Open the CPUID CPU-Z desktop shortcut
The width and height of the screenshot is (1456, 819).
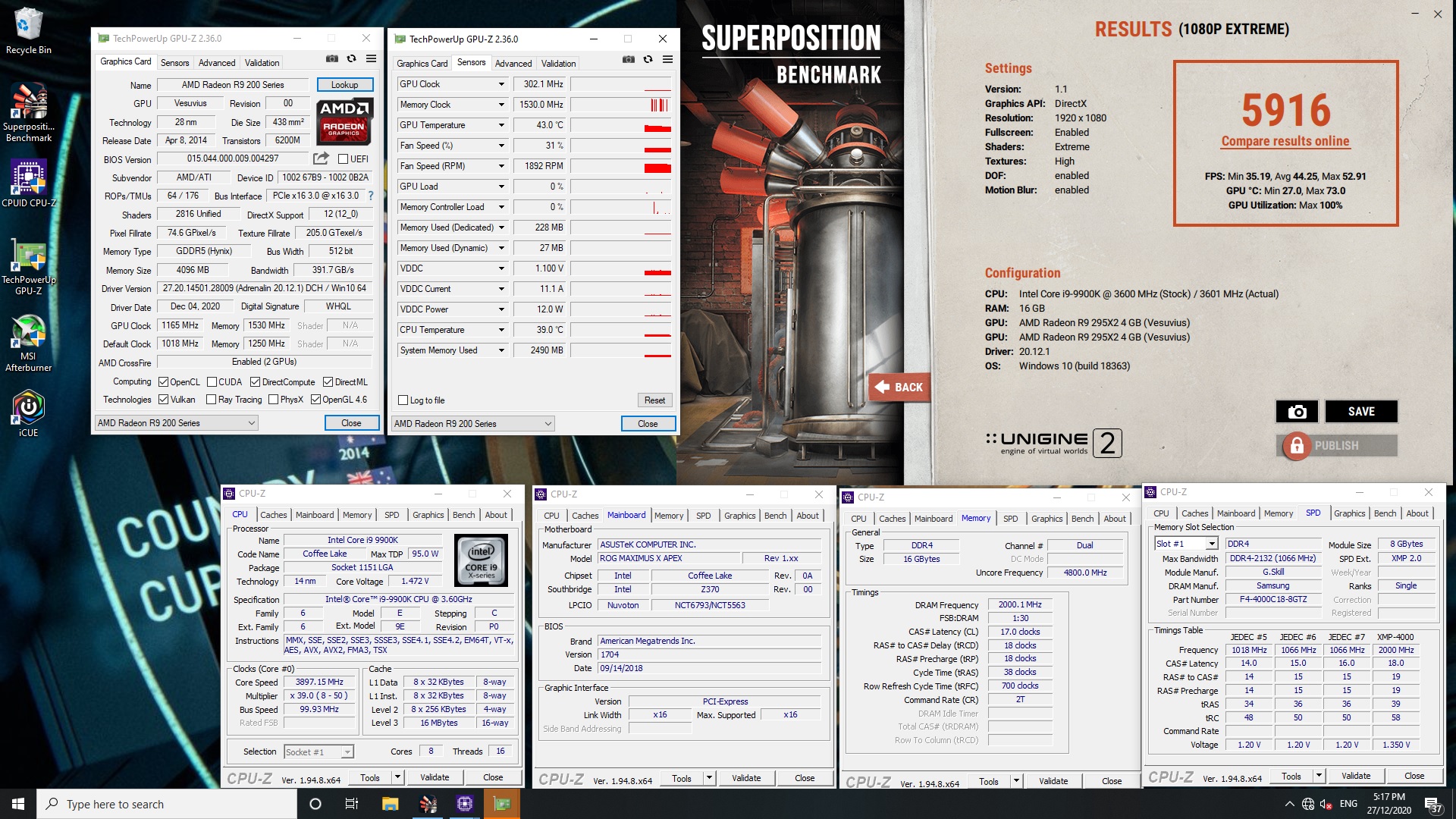tap(28, 184)
